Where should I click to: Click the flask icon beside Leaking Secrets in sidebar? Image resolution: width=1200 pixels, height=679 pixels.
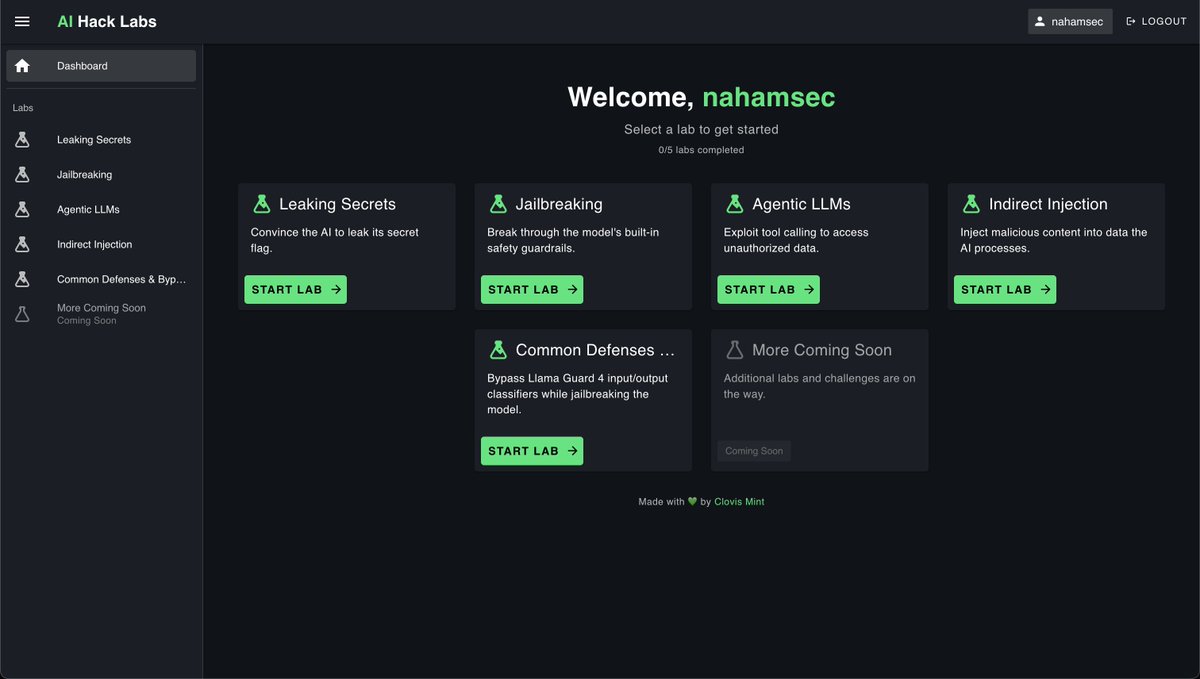pyautogui.click(x=22, y=140)
